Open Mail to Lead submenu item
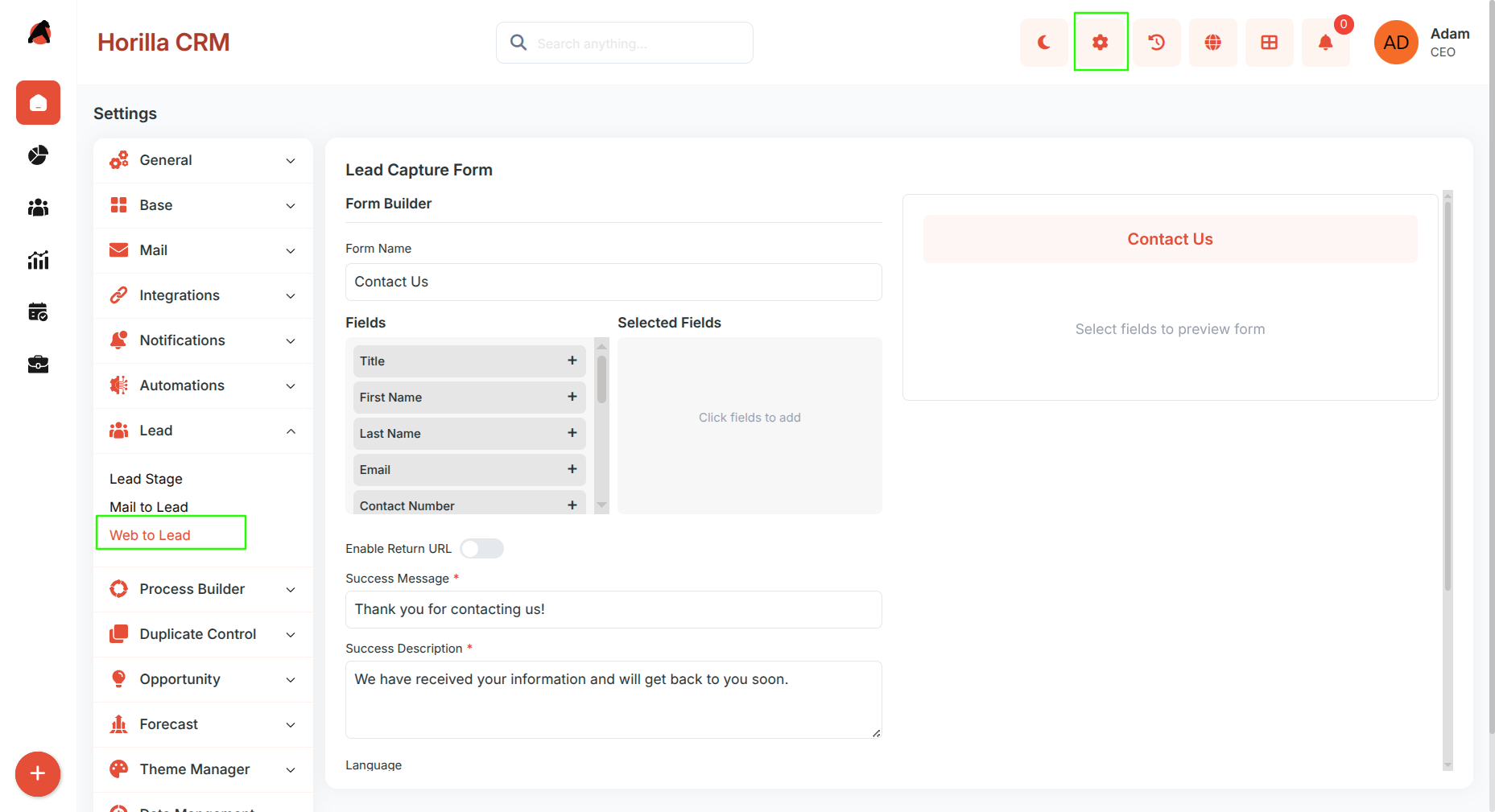The width and height of the screenshot is (1495, 812). (x=149, y=507)
